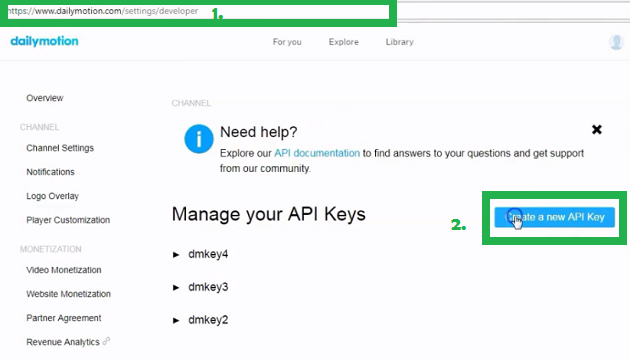Click the dailymotion logo

pos(44,41)
